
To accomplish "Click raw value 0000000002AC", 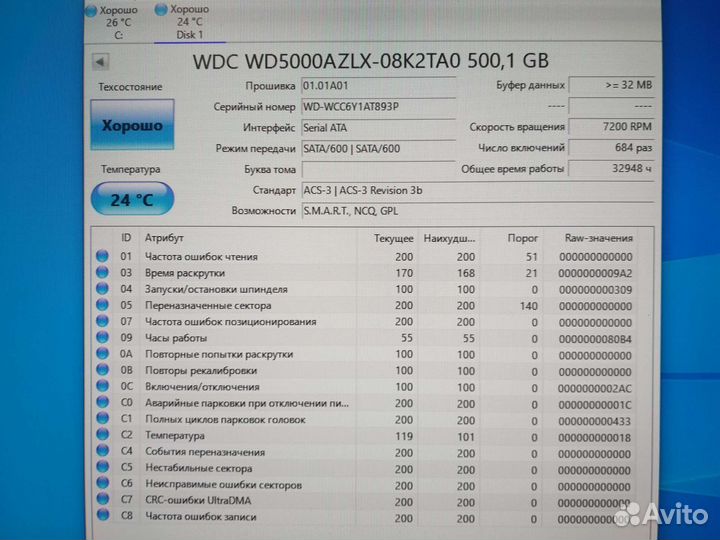I will pos(595,388).
